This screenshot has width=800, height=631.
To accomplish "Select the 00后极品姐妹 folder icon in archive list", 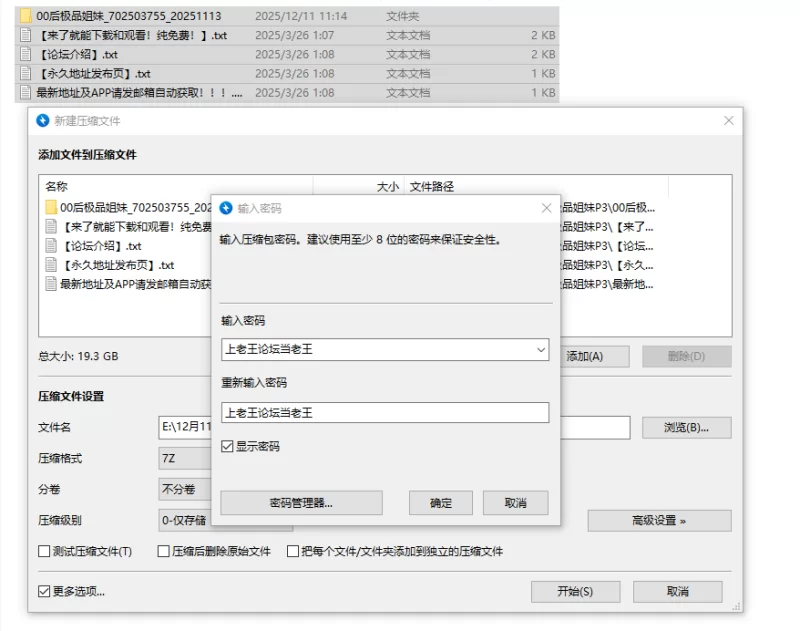I will click(50, 207).
